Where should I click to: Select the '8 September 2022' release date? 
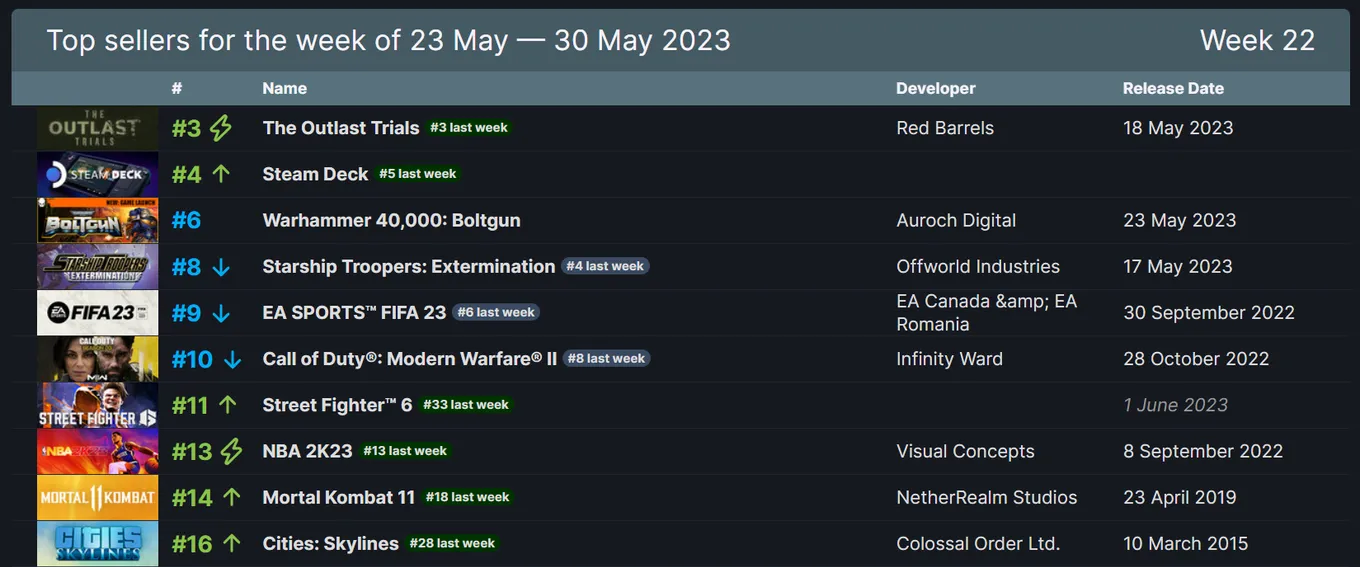click(1203, 451)
